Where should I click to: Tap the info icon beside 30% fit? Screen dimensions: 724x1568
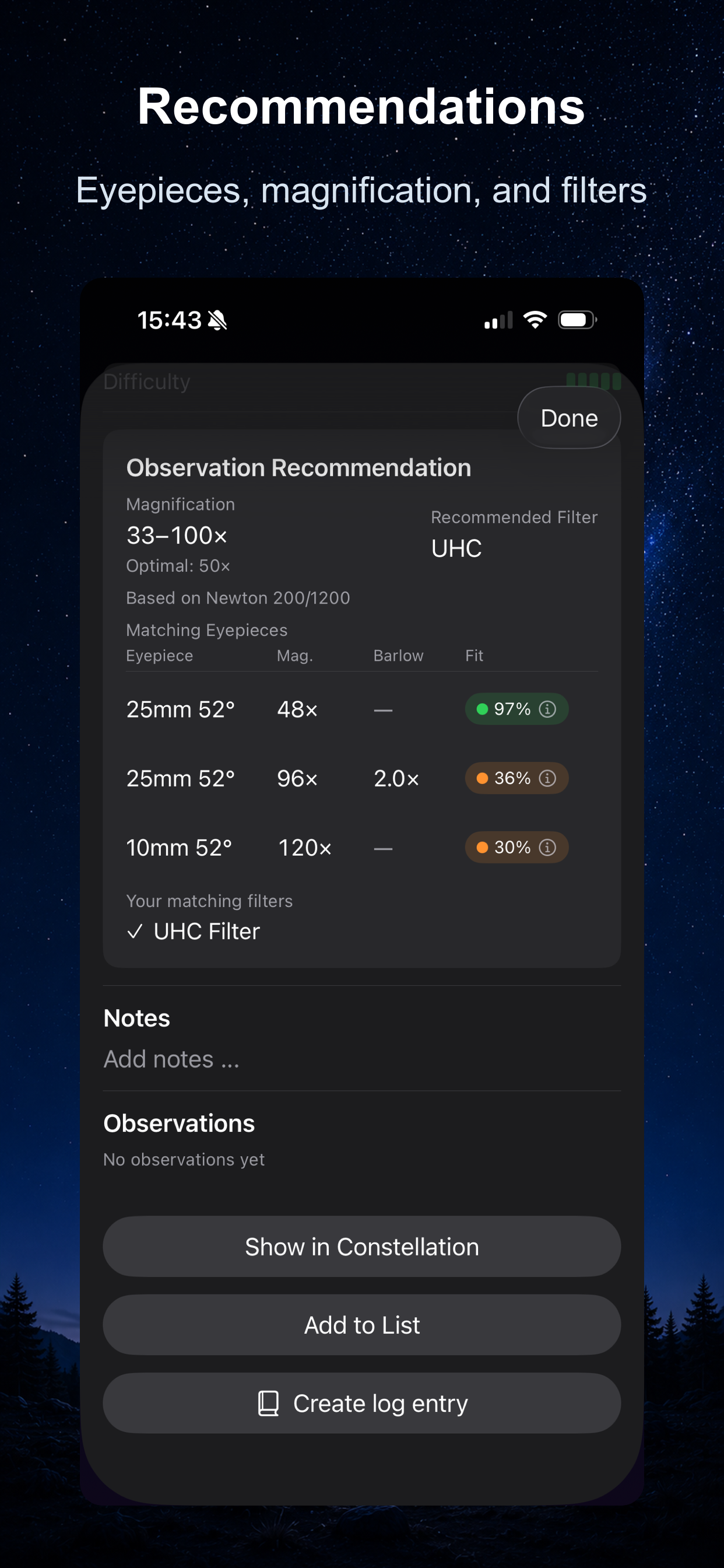[547, 848]
